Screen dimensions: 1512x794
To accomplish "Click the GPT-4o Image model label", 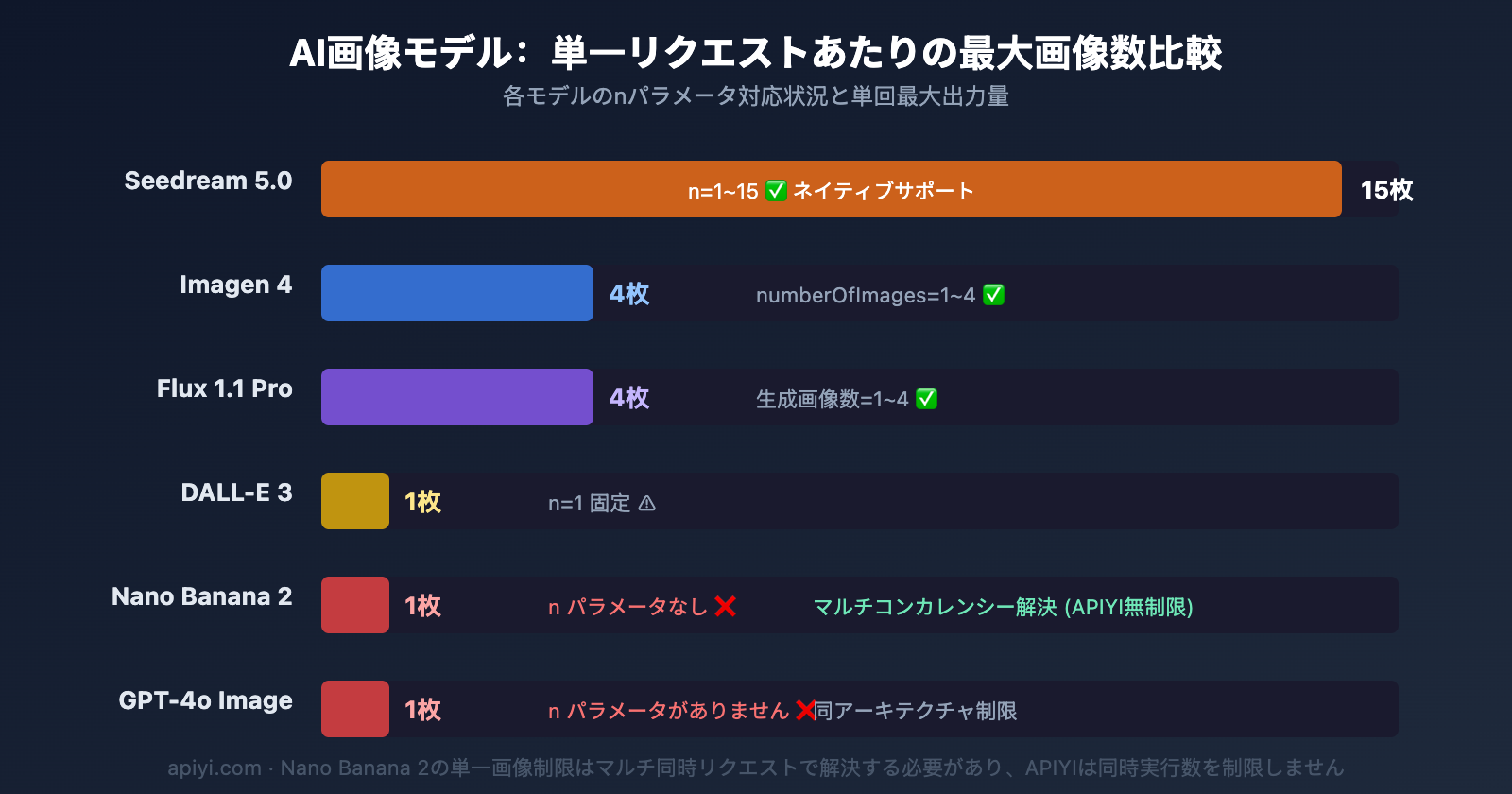I will click(x=205, y=700).
